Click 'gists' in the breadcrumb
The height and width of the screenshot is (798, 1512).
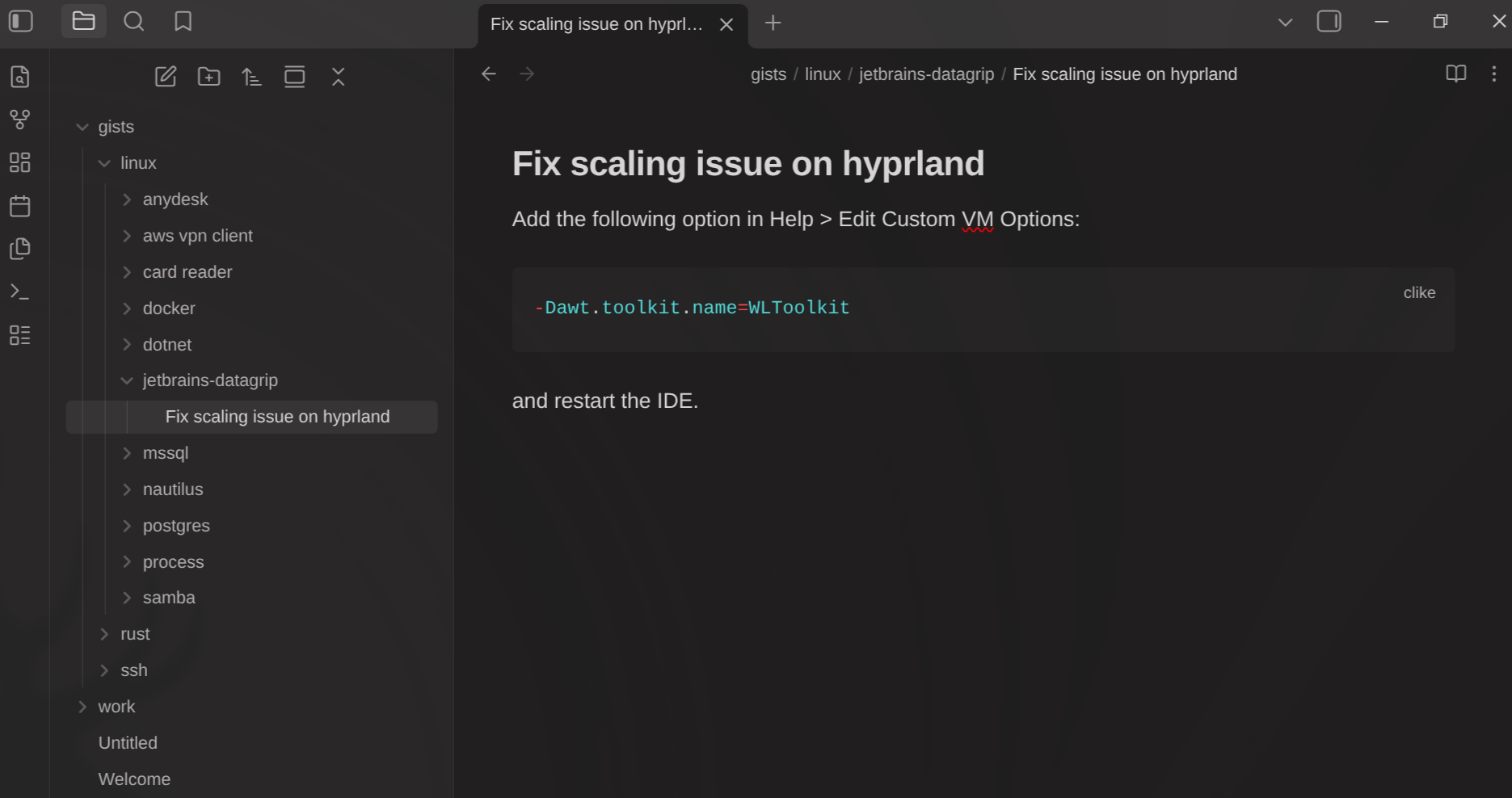click(769, 74)
